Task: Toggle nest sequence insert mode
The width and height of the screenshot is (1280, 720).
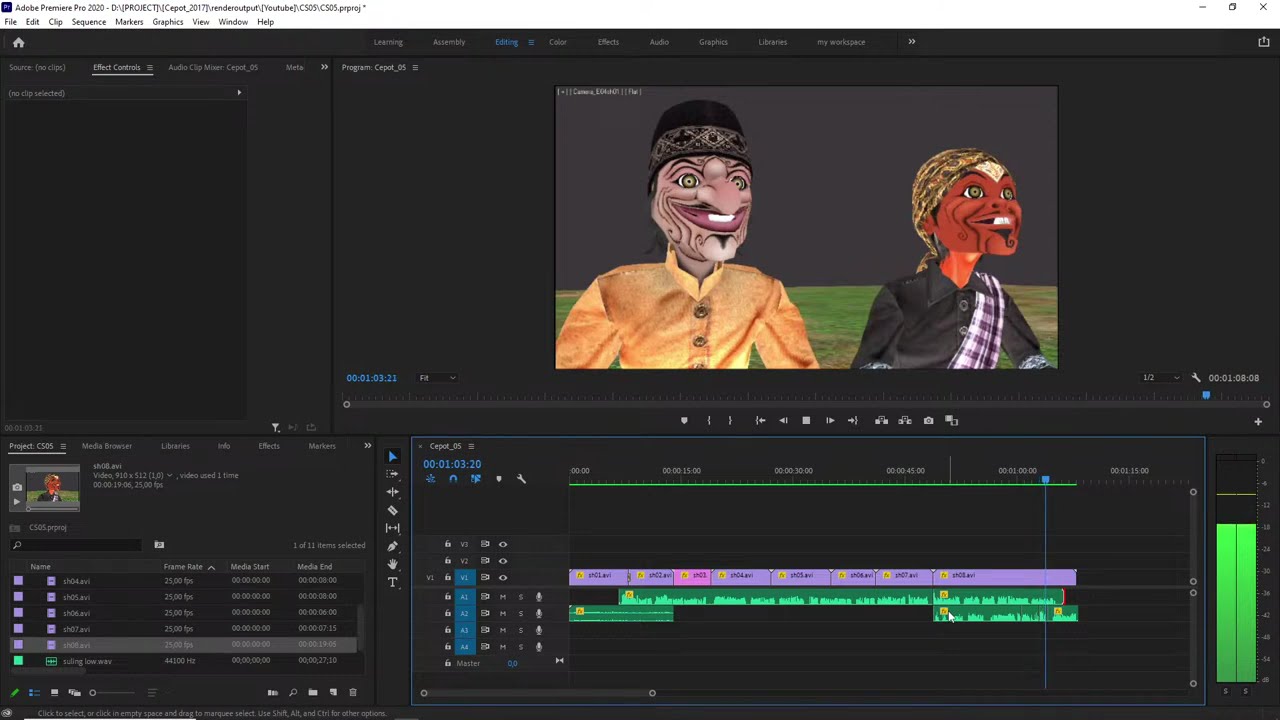Action: tap(430, 479)
